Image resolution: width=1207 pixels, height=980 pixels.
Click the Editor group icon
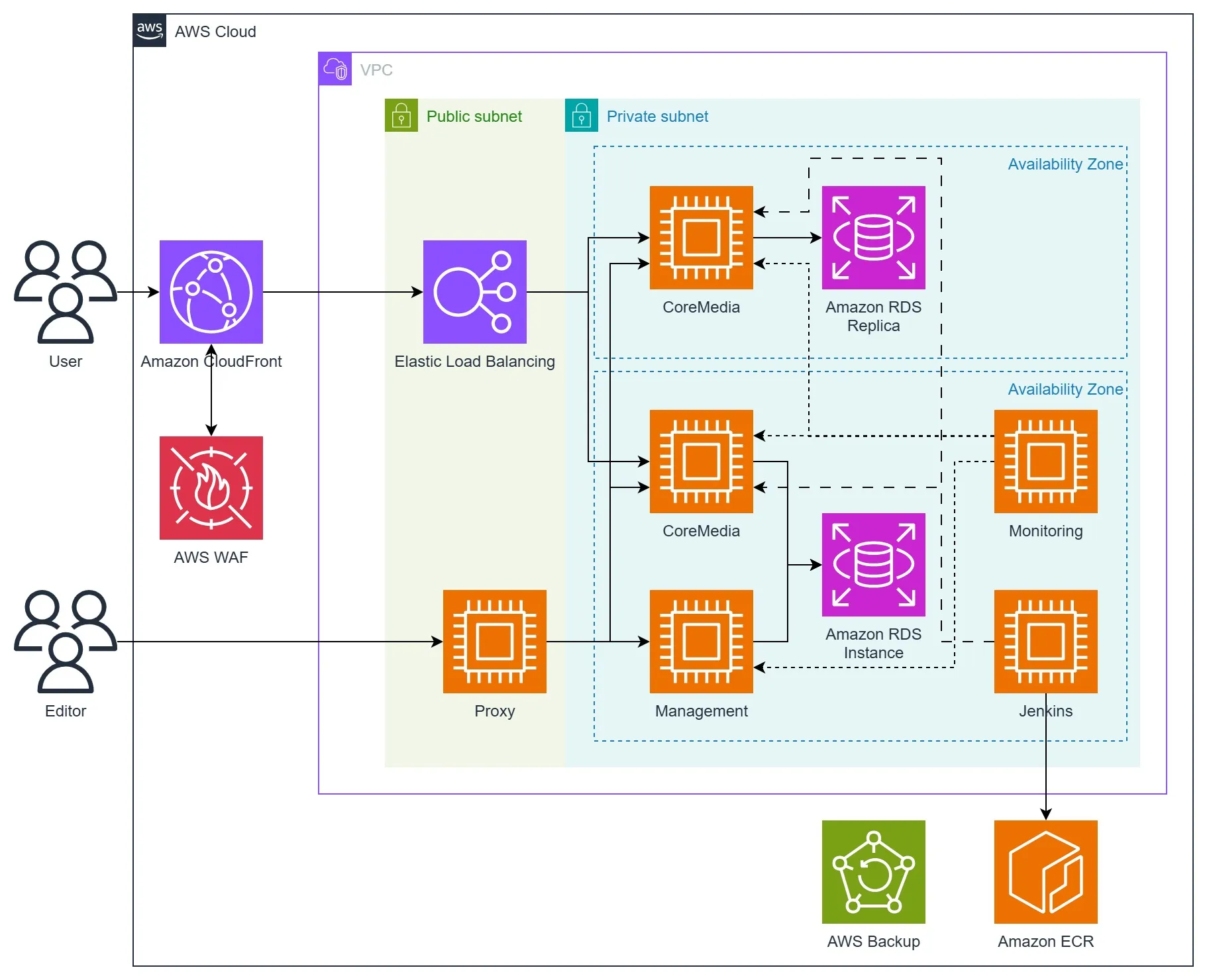coord(66,642)
